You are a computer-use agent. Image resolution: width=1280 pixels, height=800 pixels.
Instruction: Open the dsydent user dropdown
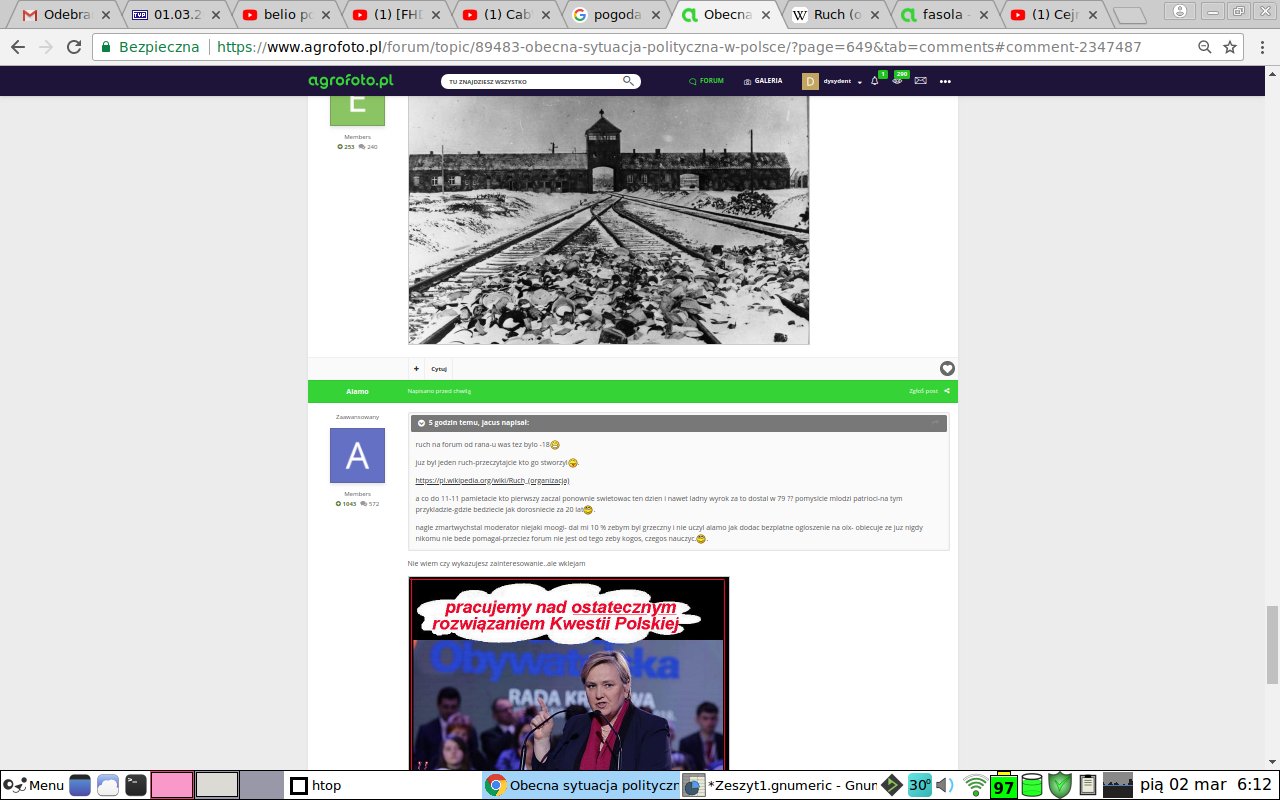point(859,82)
